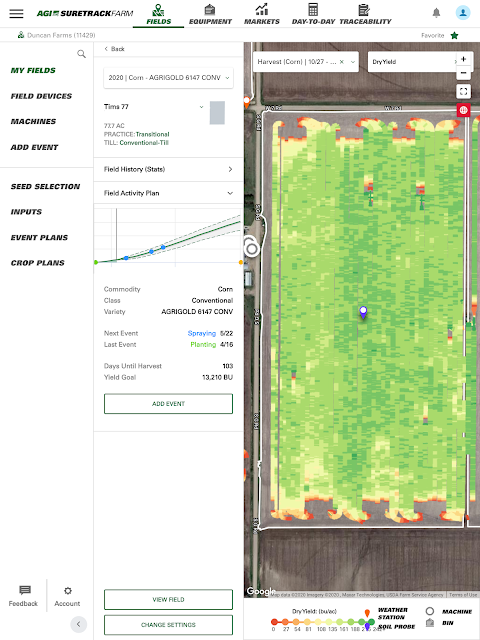
Task: Collapse the Field Activity Plan section
Action: (168, 193)
